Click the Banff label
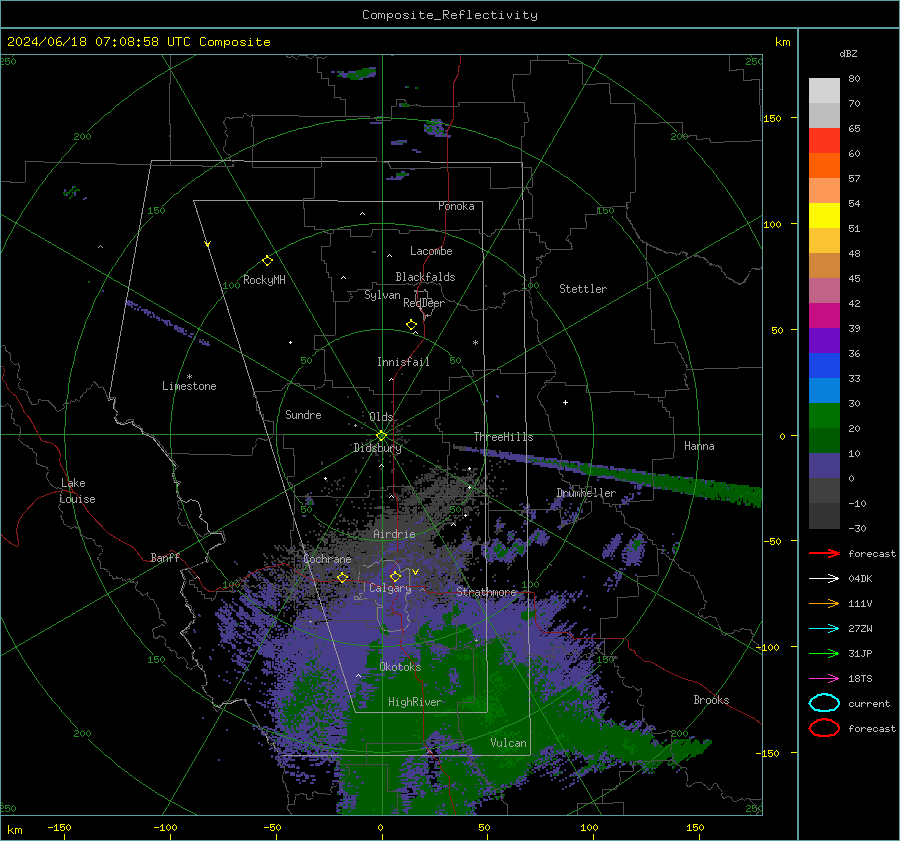 (165, 557)
